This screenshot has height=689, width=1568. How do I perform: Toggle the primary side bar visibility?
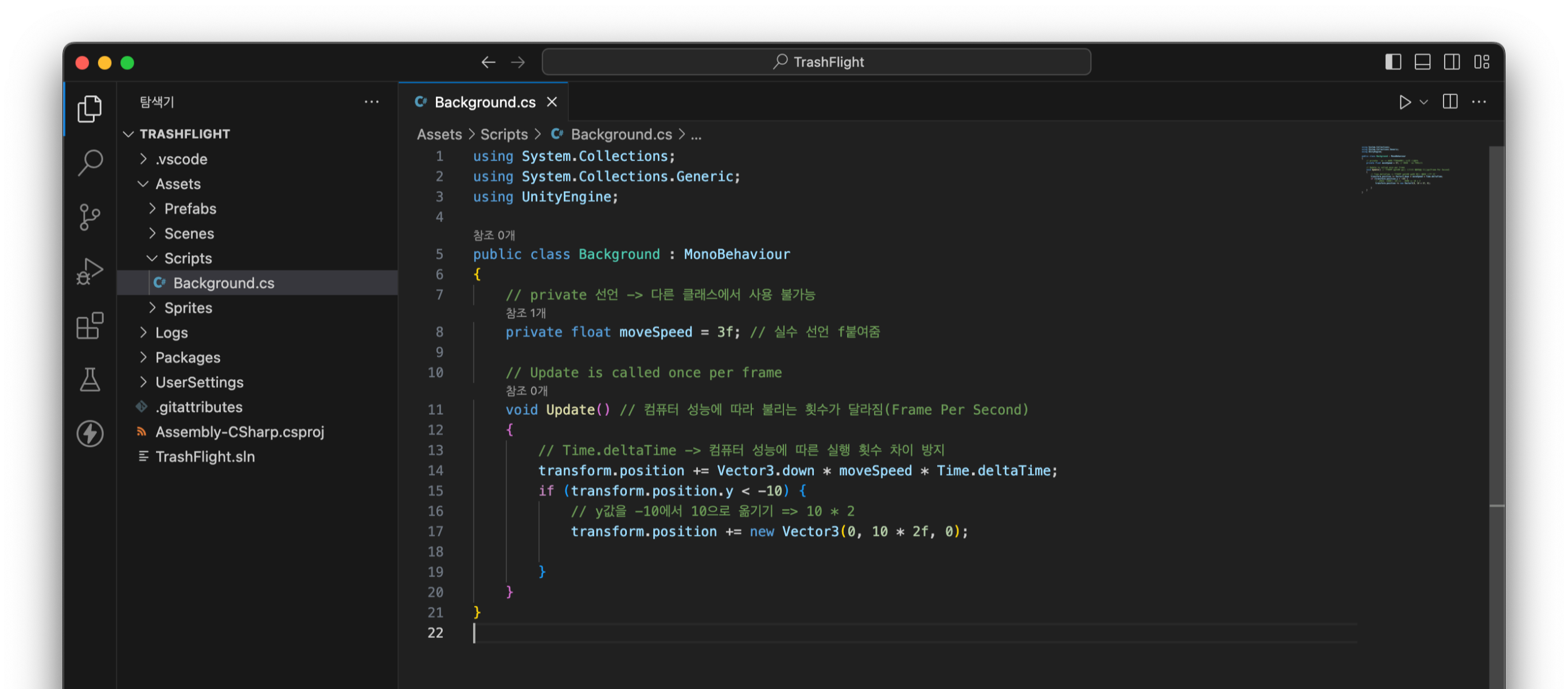pyautogui.click(x=1393, y=62)
